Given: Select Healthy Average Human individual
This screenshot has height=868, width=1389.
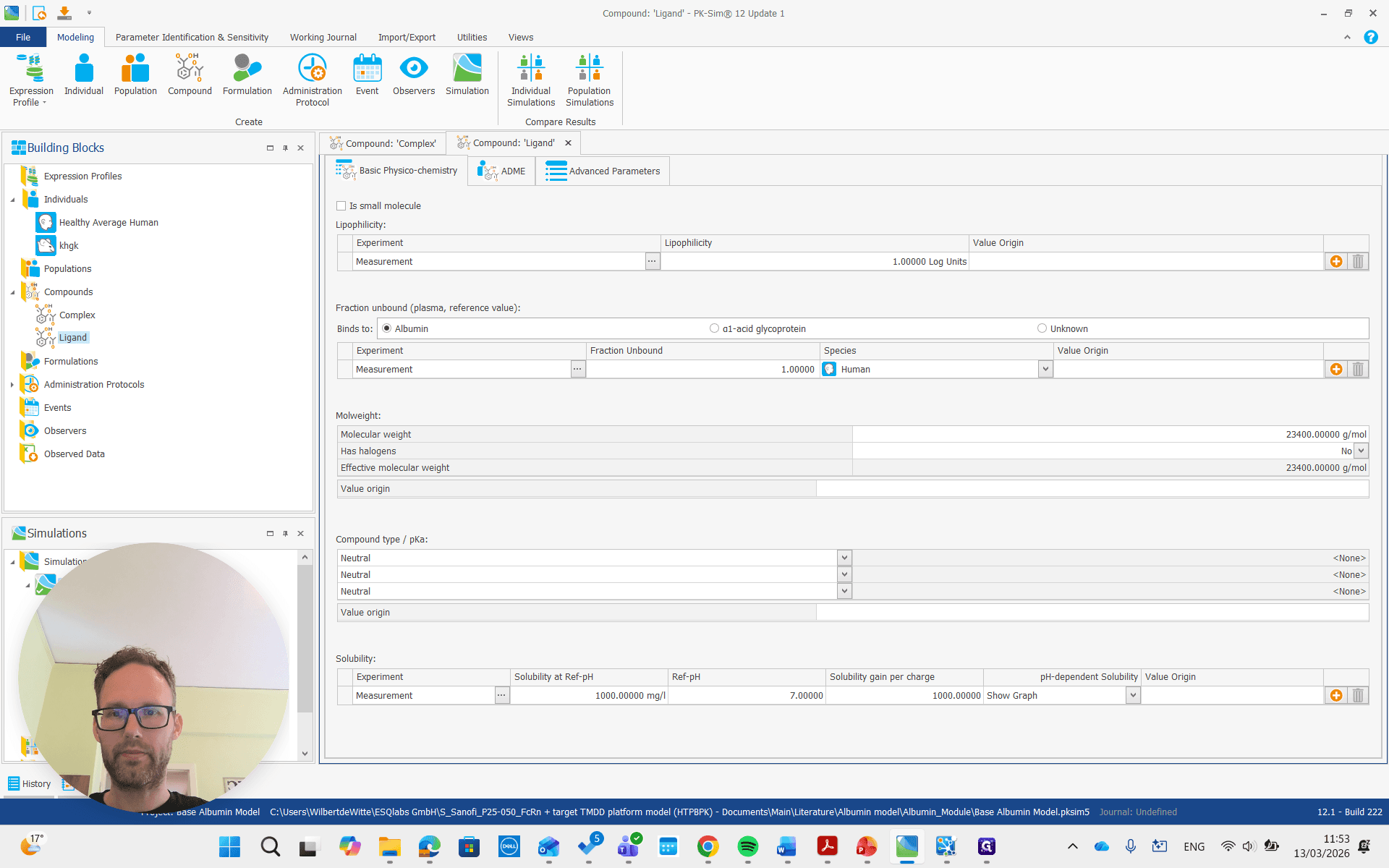Looking at the screenshot, I should (109, 223).
